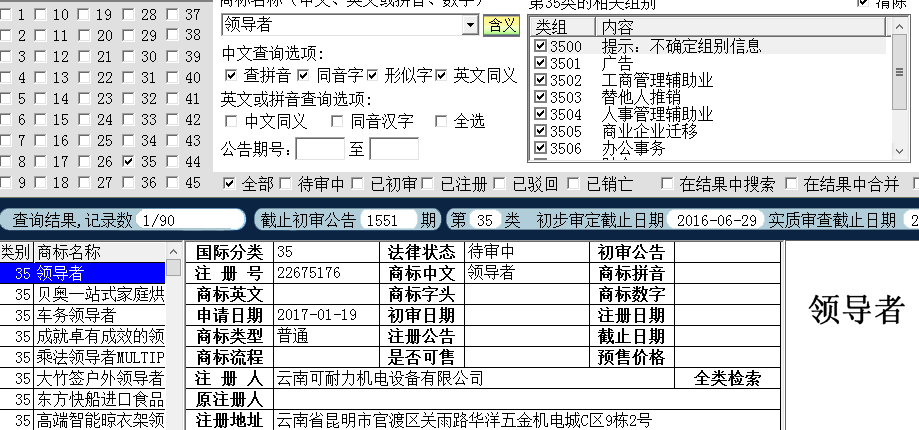Check the class 9 checkbox
This screenshot has width=919, height=430.
click(6, 183)
